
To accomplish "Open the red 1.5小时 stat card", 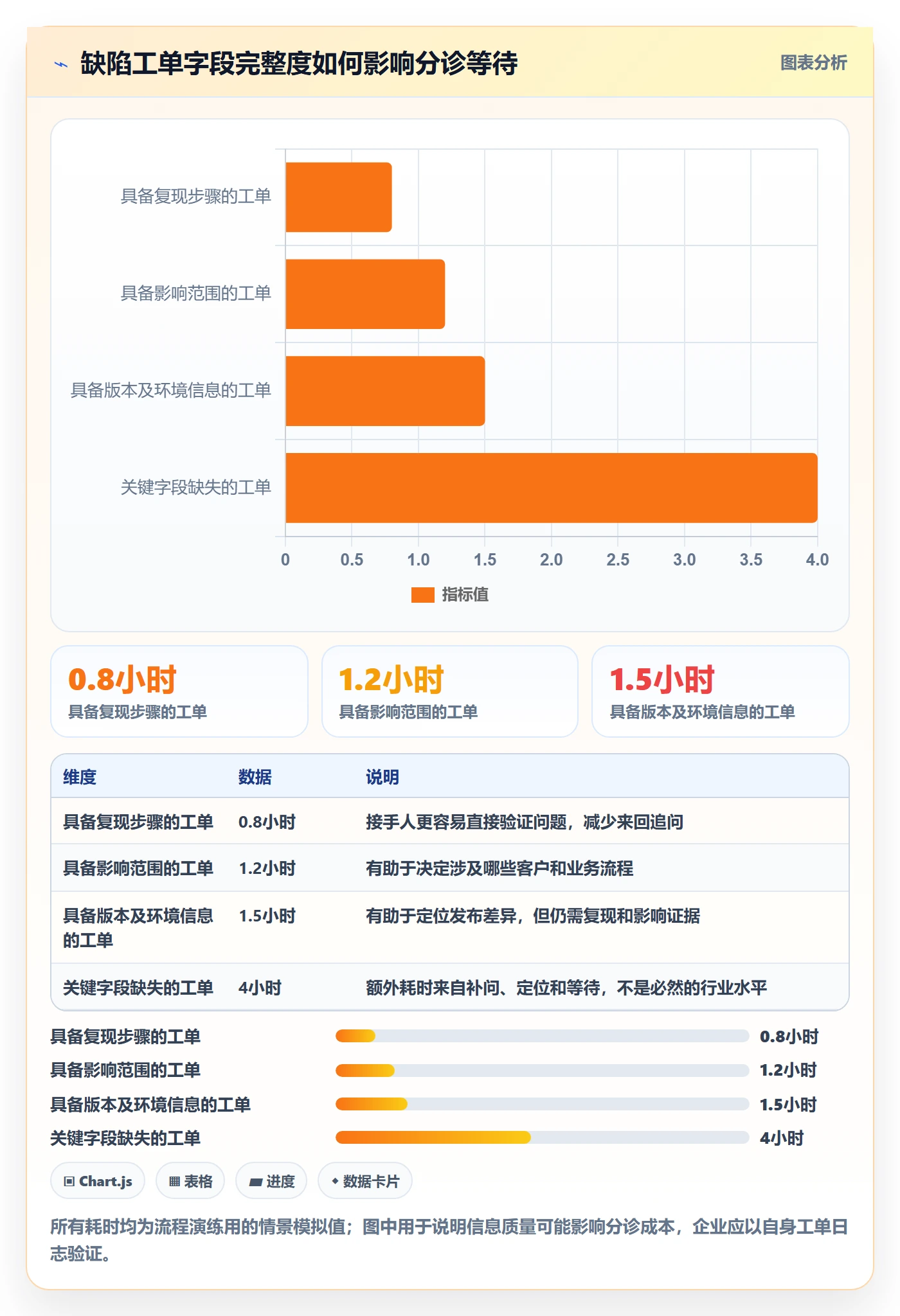I will pyautogui.click(x=721, y=691).
